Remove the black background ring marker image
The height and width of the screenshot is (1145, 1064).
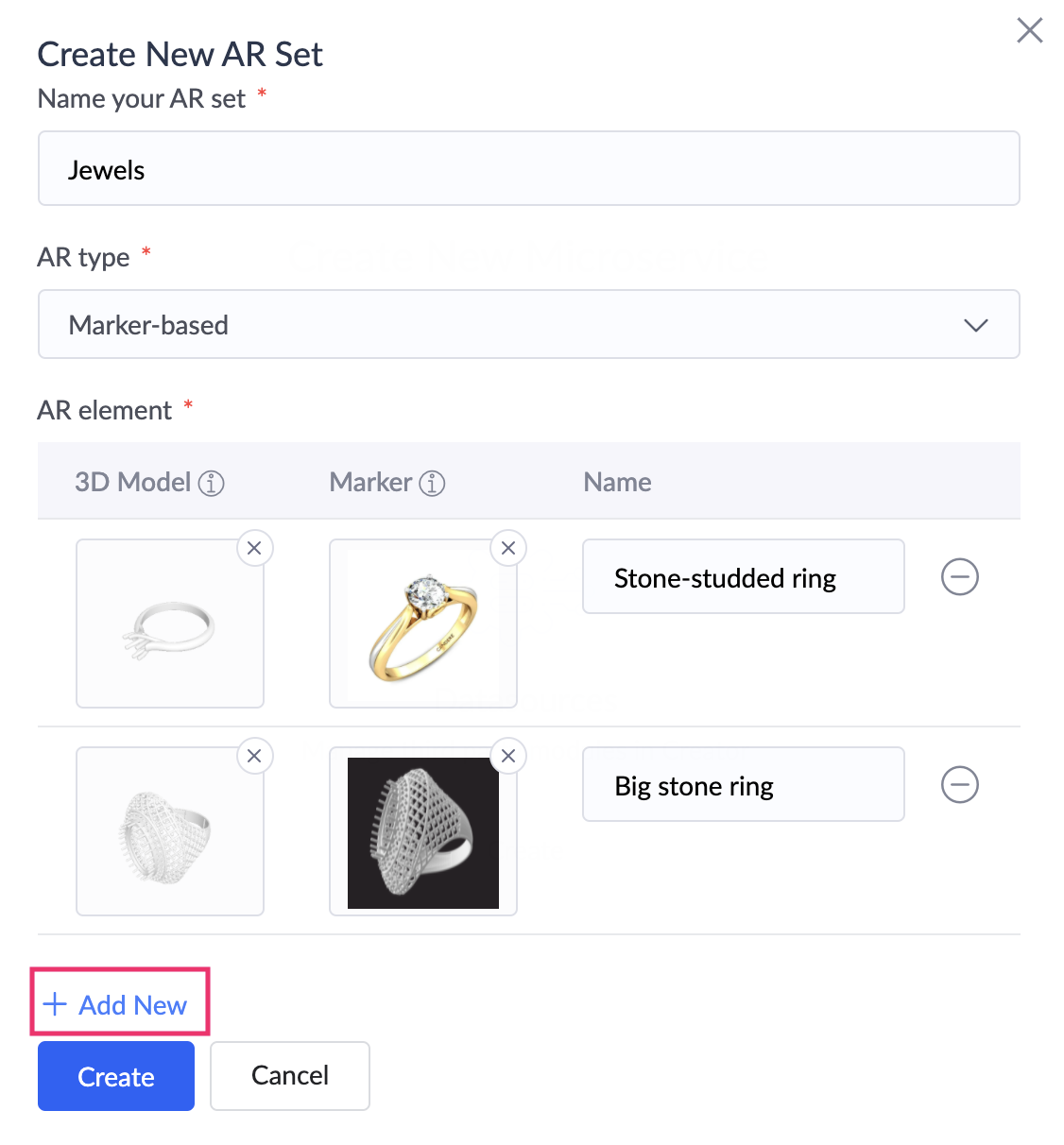point(508,756)
